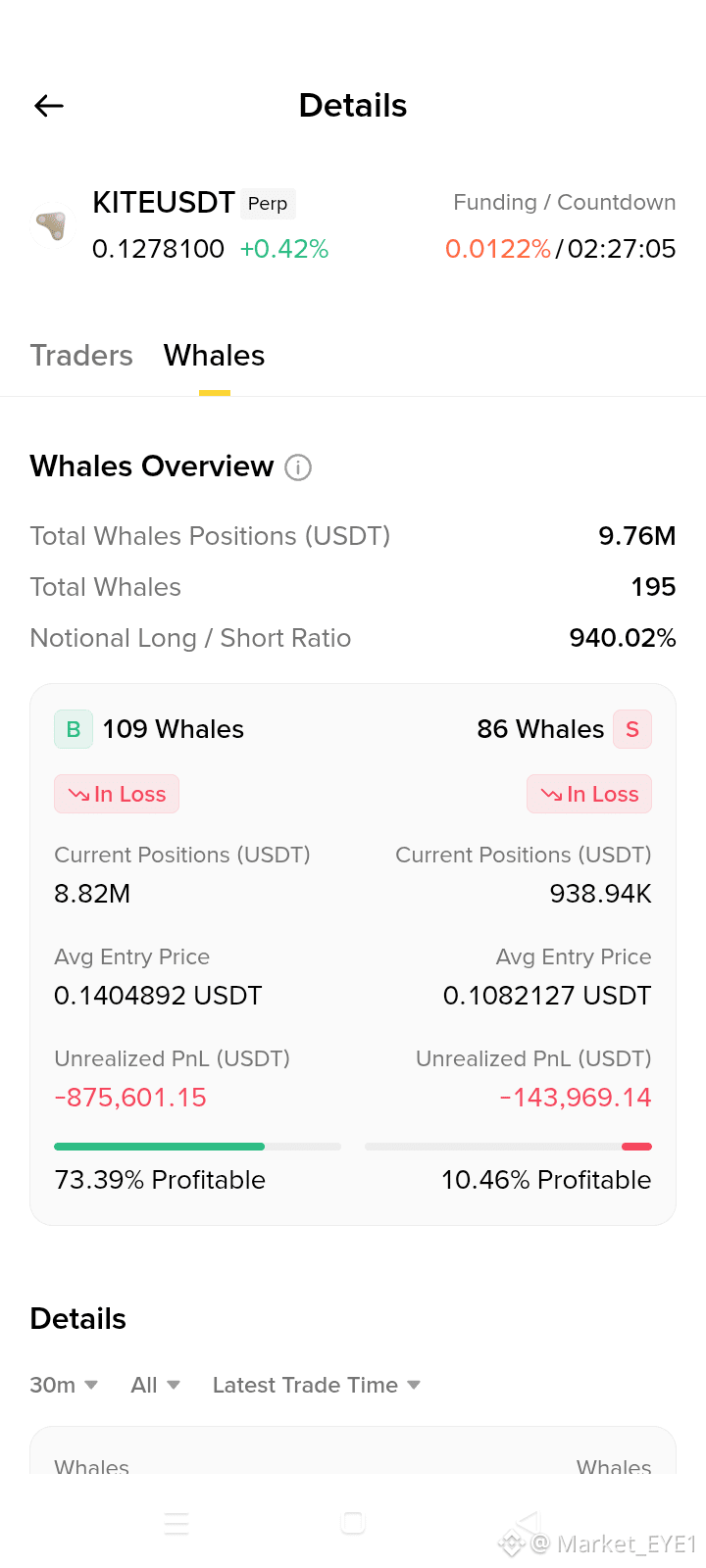Tap the 940.02% long/short ratio value
The height and width of the screenshot is (1568, 706).
[623, 638]
